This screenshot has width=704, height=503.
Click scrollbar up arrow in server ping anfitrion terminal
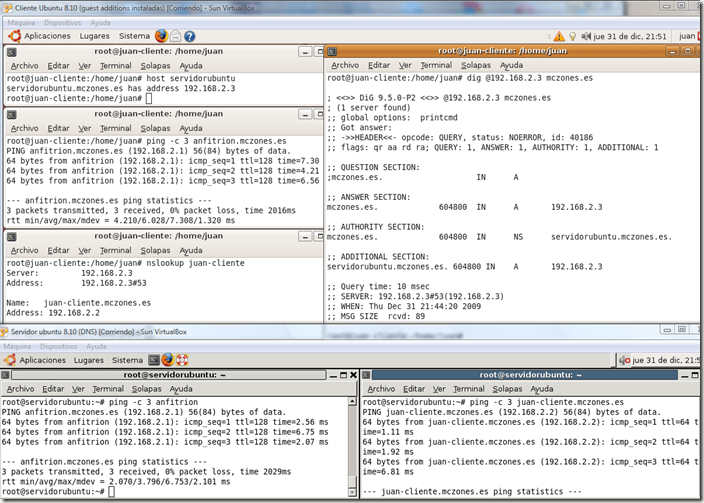tap(352, 402)
